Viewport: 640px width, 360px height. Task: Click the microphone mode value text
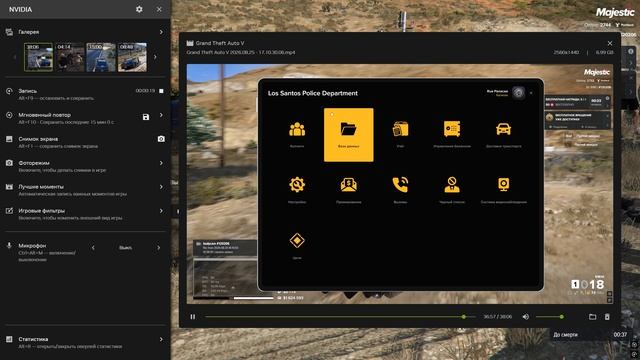pyautogui.click(x=125, y=248)
